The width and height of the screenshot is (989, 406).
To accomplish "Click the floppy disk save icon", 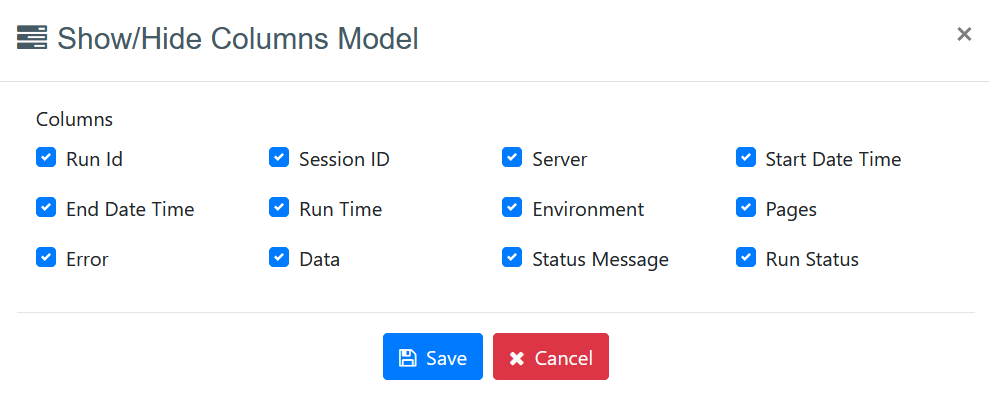I will (x=408, y=358).
